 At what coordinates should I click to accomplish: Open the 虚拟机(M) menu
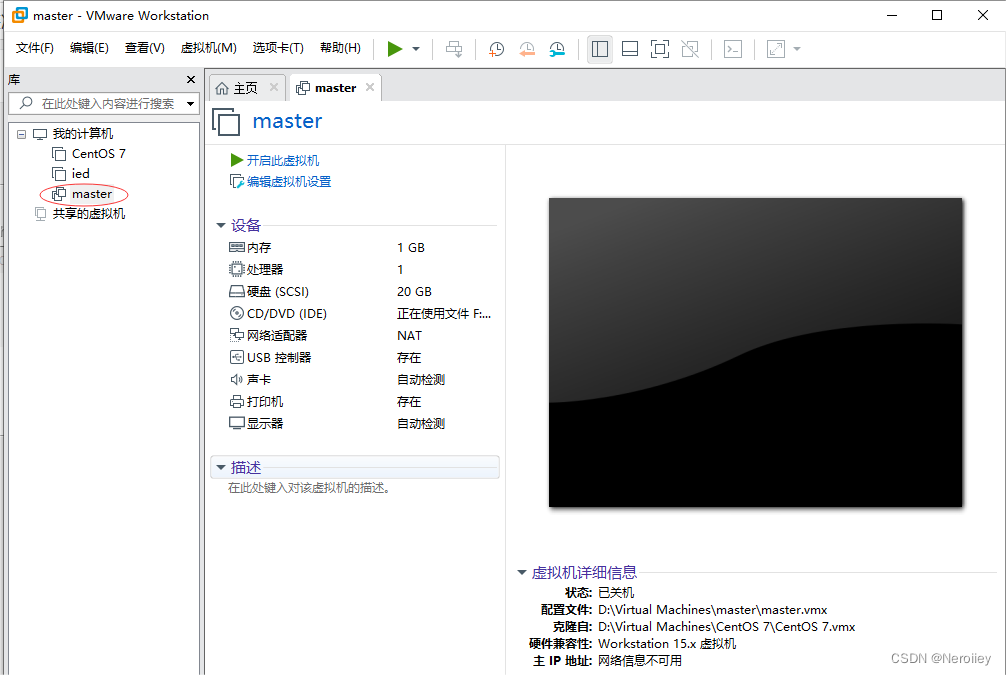click(209, 48)
